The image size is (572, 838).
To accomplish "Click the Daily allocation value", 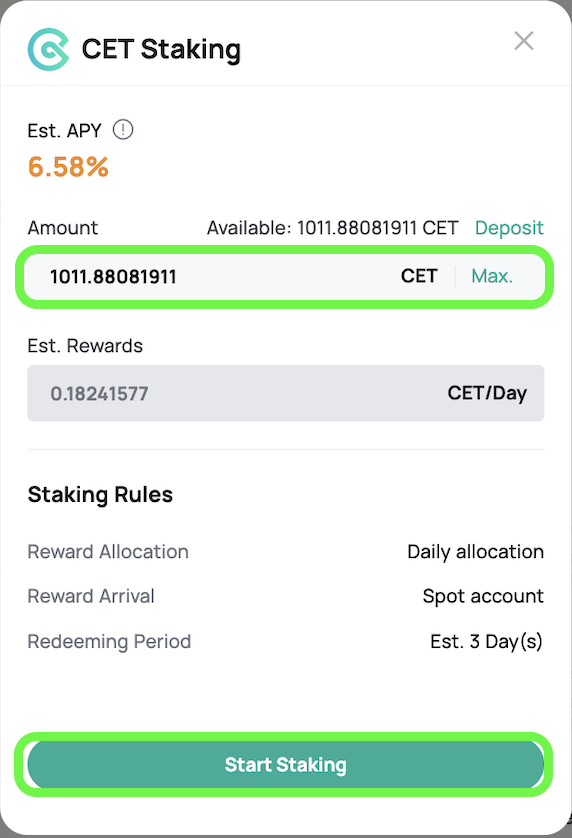I will point(475,552).
